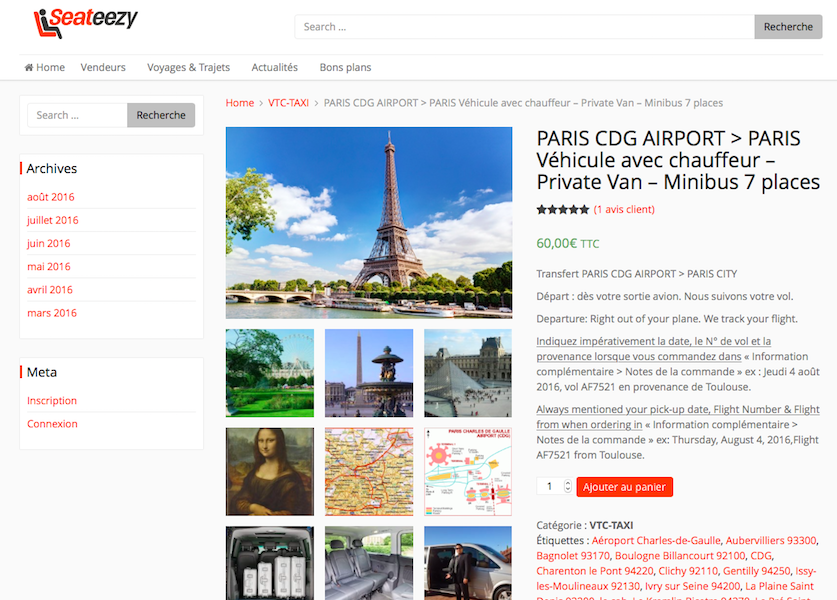Image resolution: width=837 pixels, height=600 pixels.
Task: Open the avril 2016 archive
Action: [50, 290]
